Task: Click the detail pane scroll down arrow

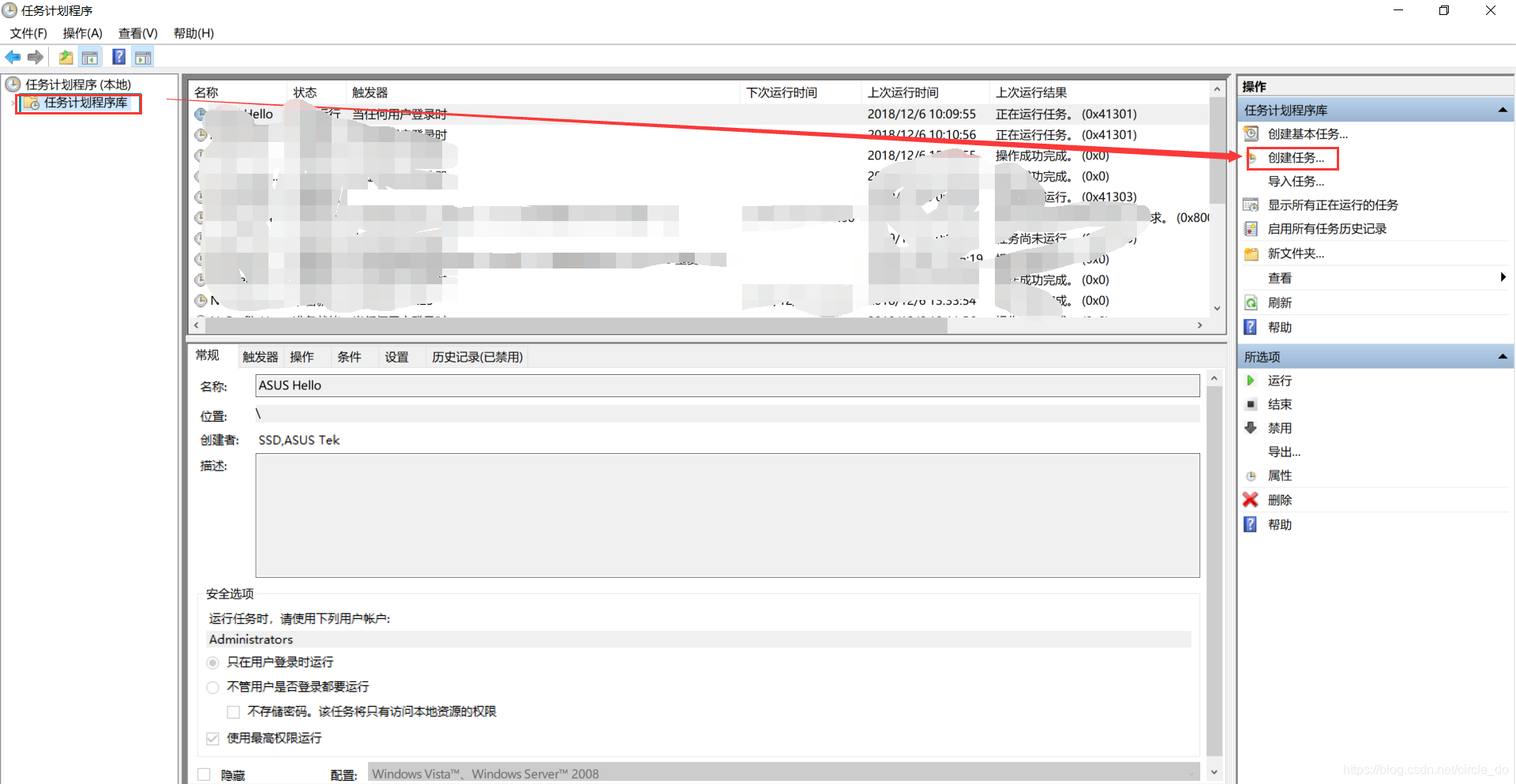Action: pyautogui.click(x=1214, y=771)
